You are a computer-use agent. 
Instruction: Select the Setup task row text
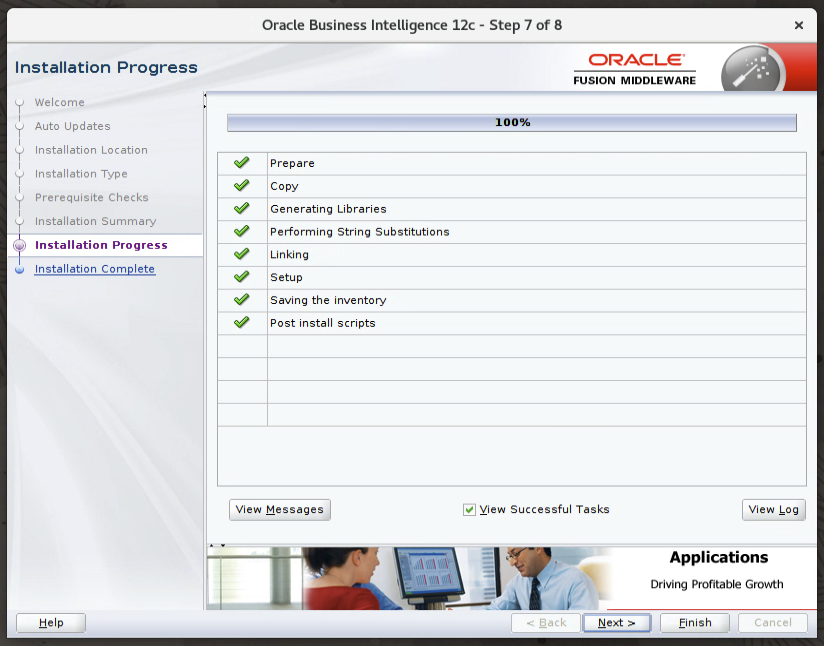[x=286, y=277]
